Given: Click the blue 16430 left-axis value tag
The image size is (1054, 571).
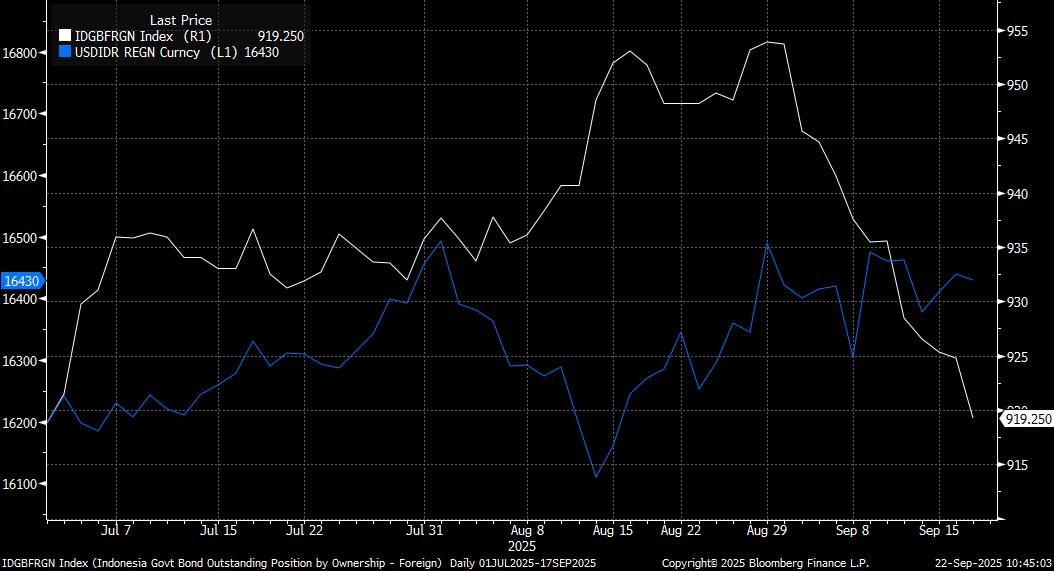Looking at the screenshot, I should [x=21, y=282].
